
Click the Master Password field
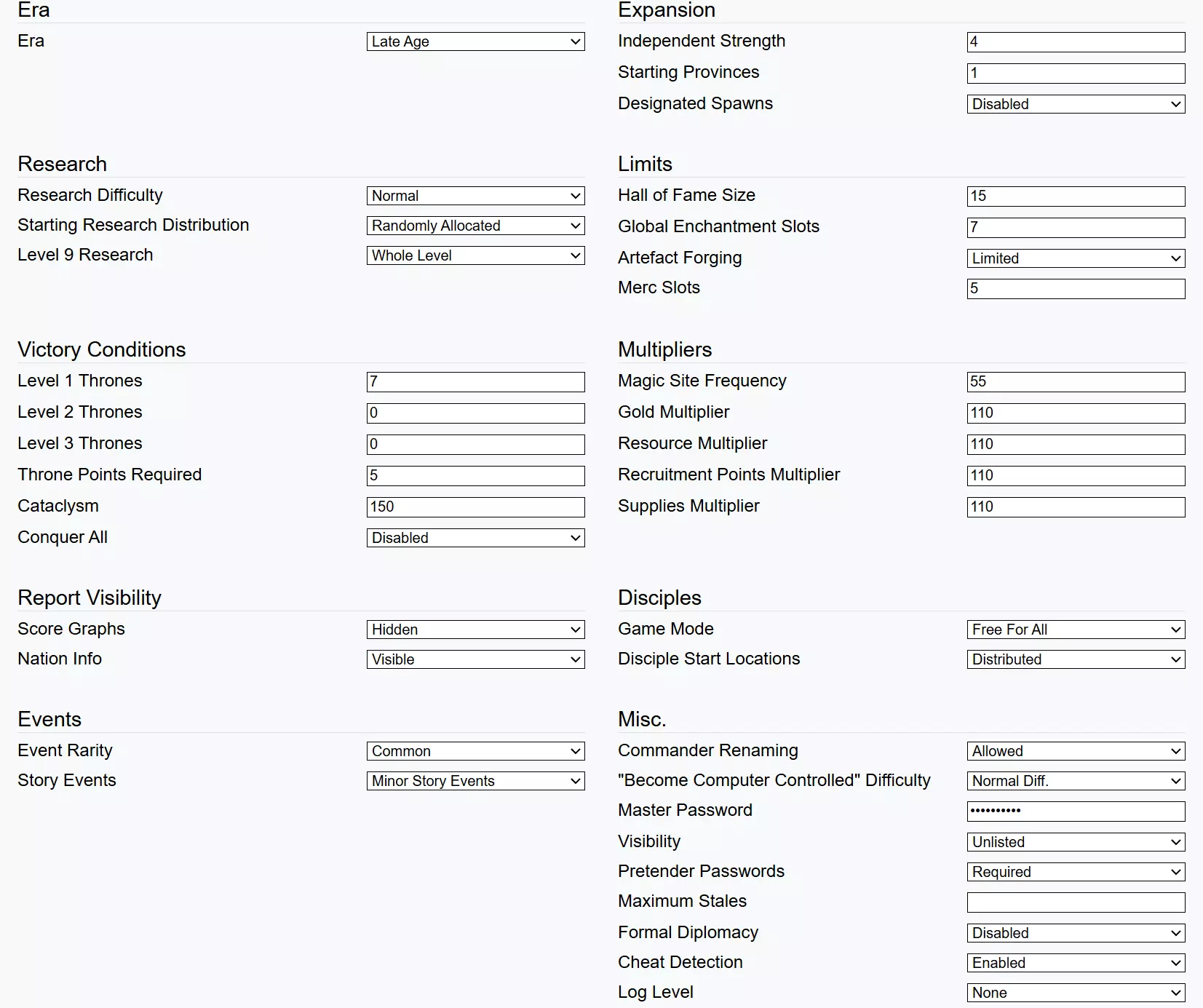pos(1076,811)
